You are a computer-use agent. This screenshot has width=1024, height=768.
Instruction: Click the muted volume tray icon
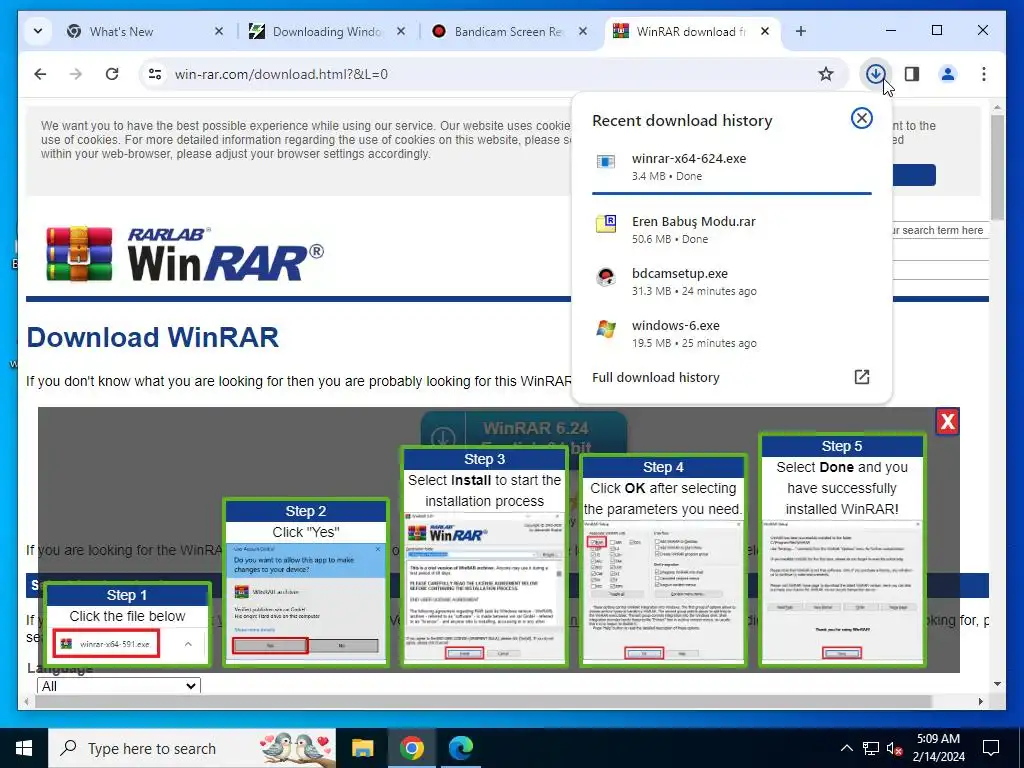(x=895, y=748)
